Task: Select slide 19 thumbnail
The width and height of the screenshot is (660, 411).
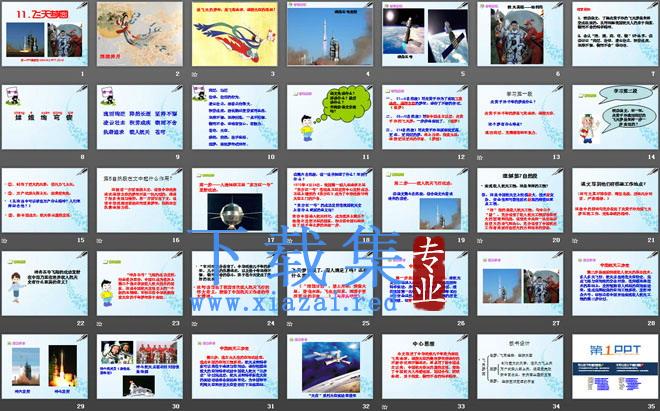Action: [x=425, y=200]
